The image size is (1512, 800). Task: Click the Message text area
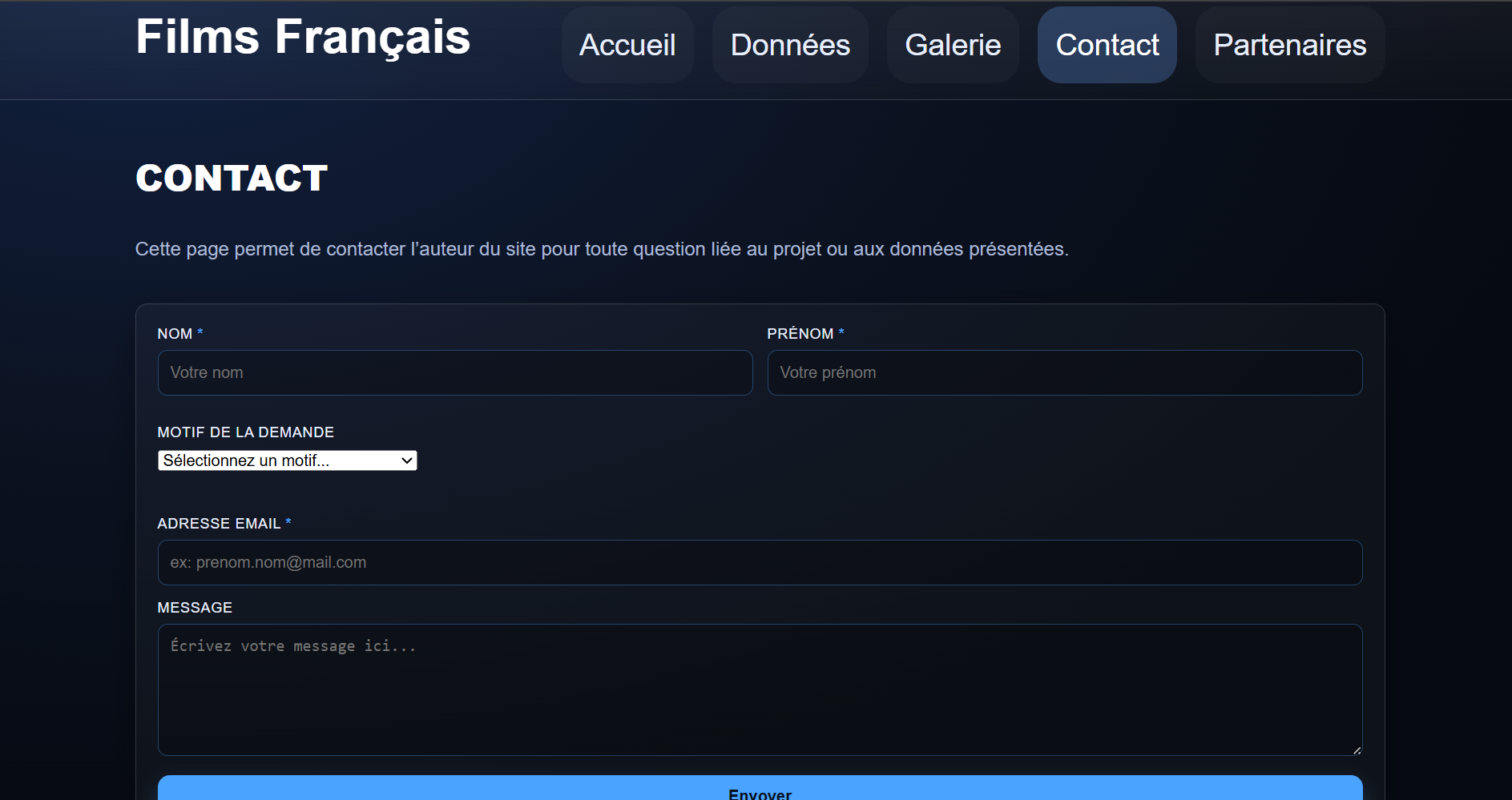[760, 689]
